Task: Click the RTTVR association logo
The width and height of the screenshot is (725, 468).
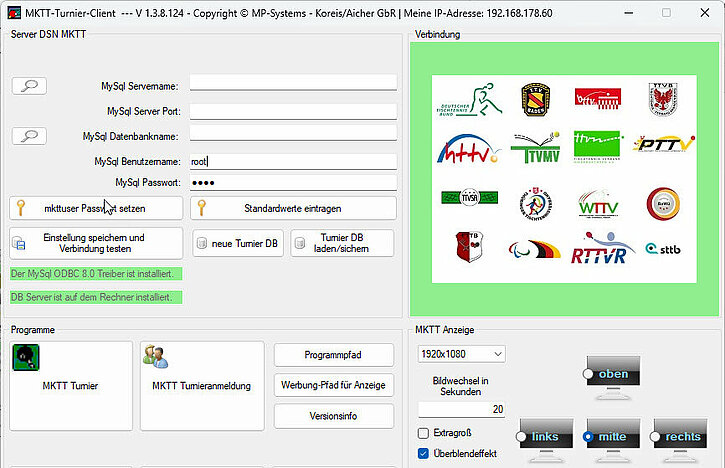Action: 599,249
